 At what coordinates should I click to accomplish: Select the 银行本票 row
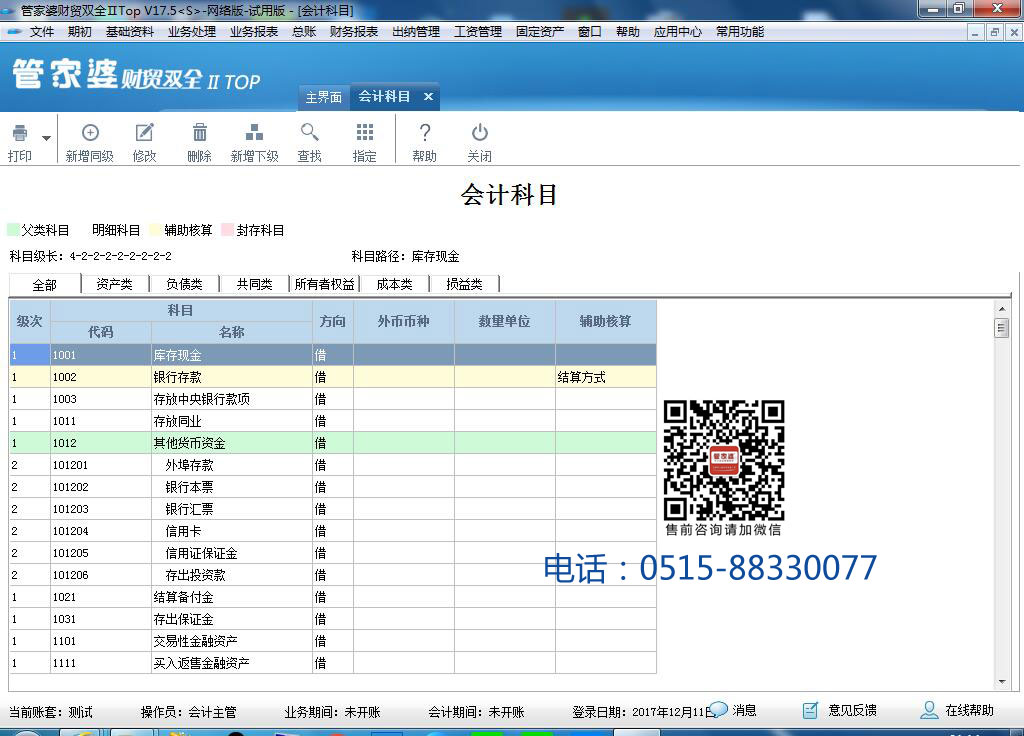click(x=333, y=487)
